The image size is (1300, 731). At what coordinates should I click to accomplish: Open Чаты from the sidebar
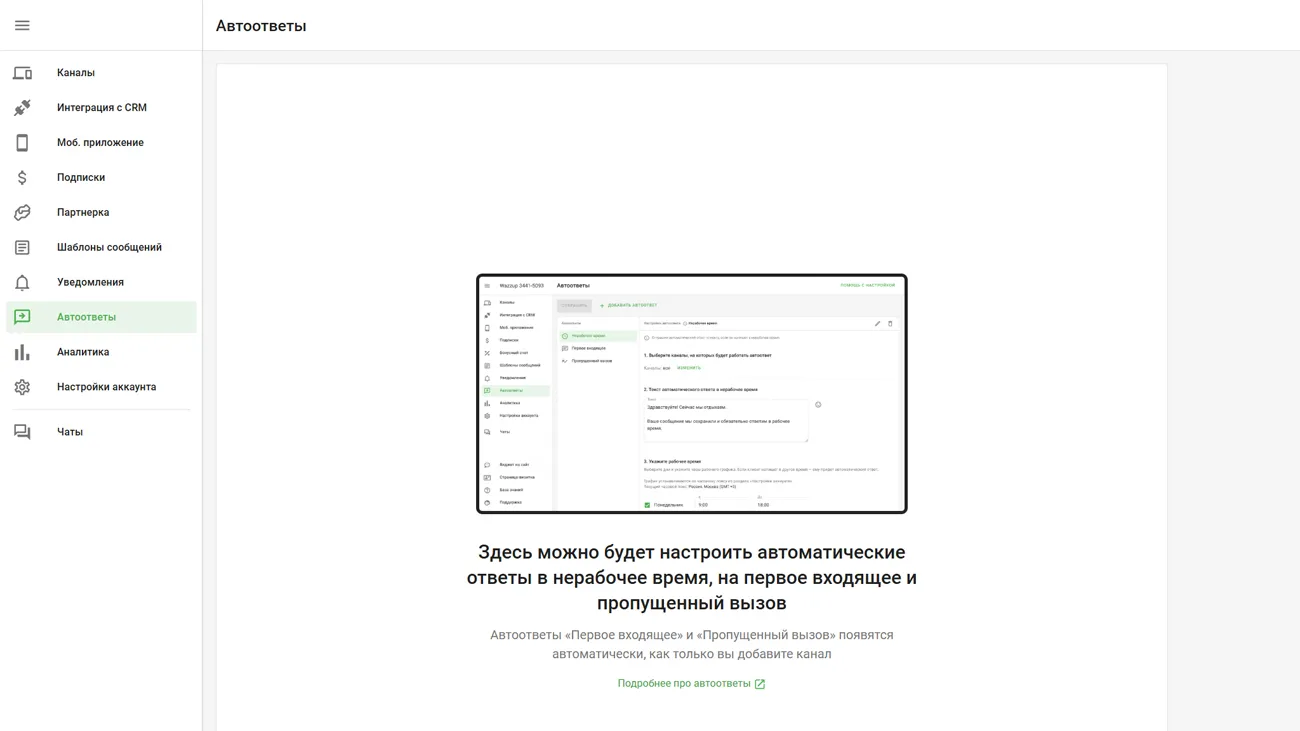click(x=70, y=432)
